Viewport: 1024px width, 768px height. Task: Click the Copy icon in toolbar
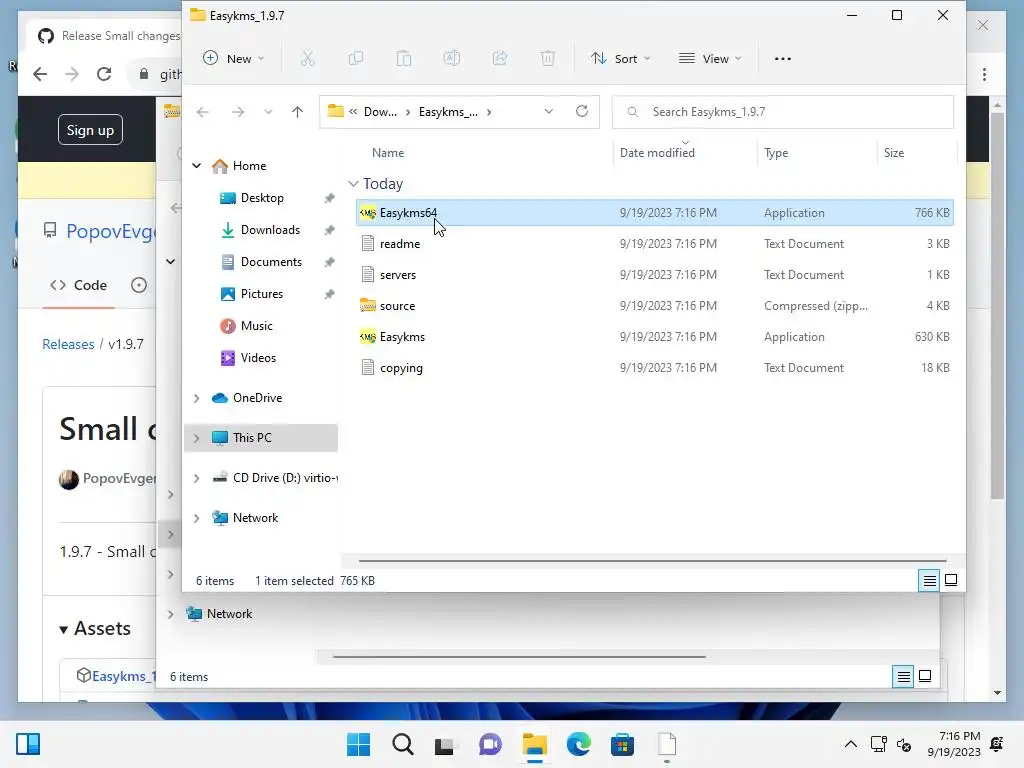356,59
